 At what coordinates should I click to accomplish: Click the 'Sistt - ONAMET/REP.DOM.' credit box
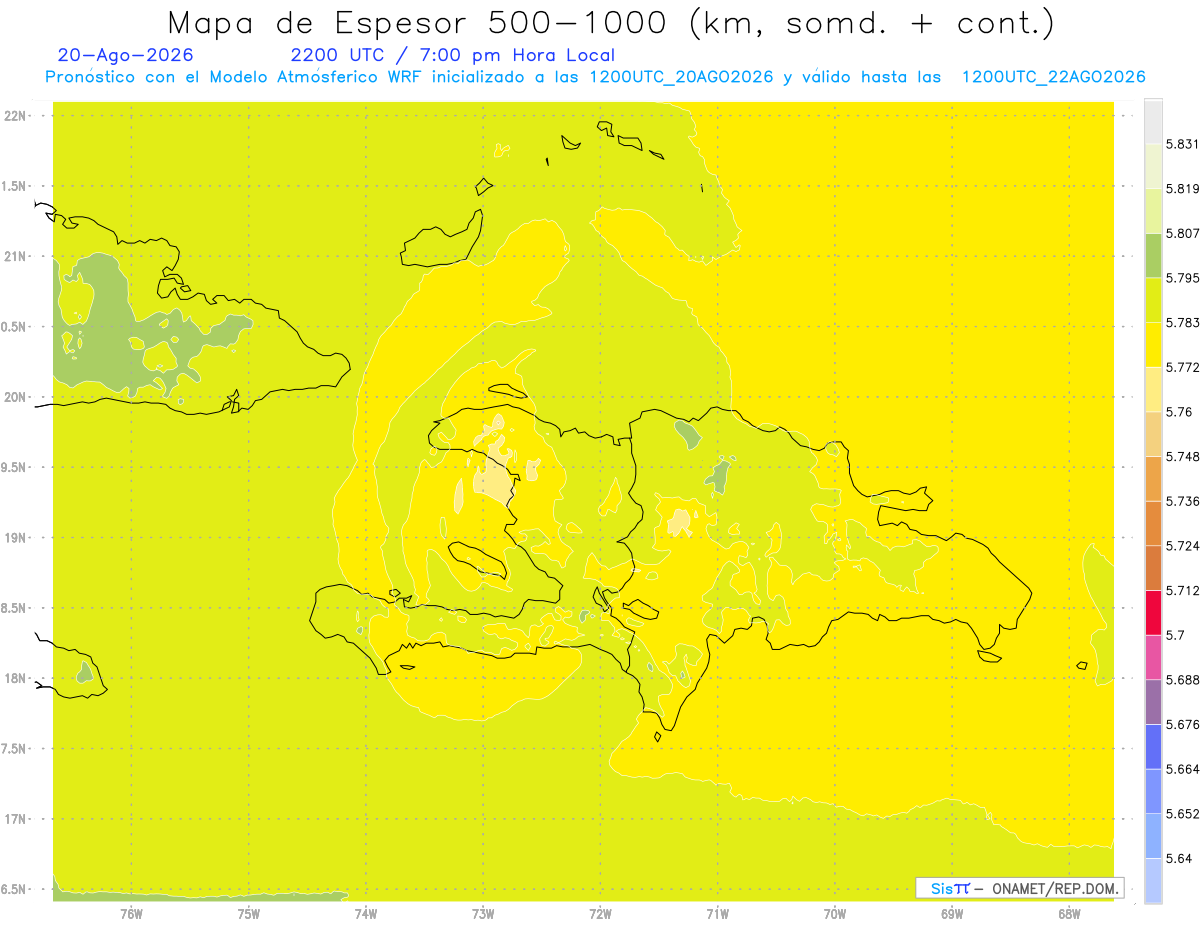point(1019,888)
